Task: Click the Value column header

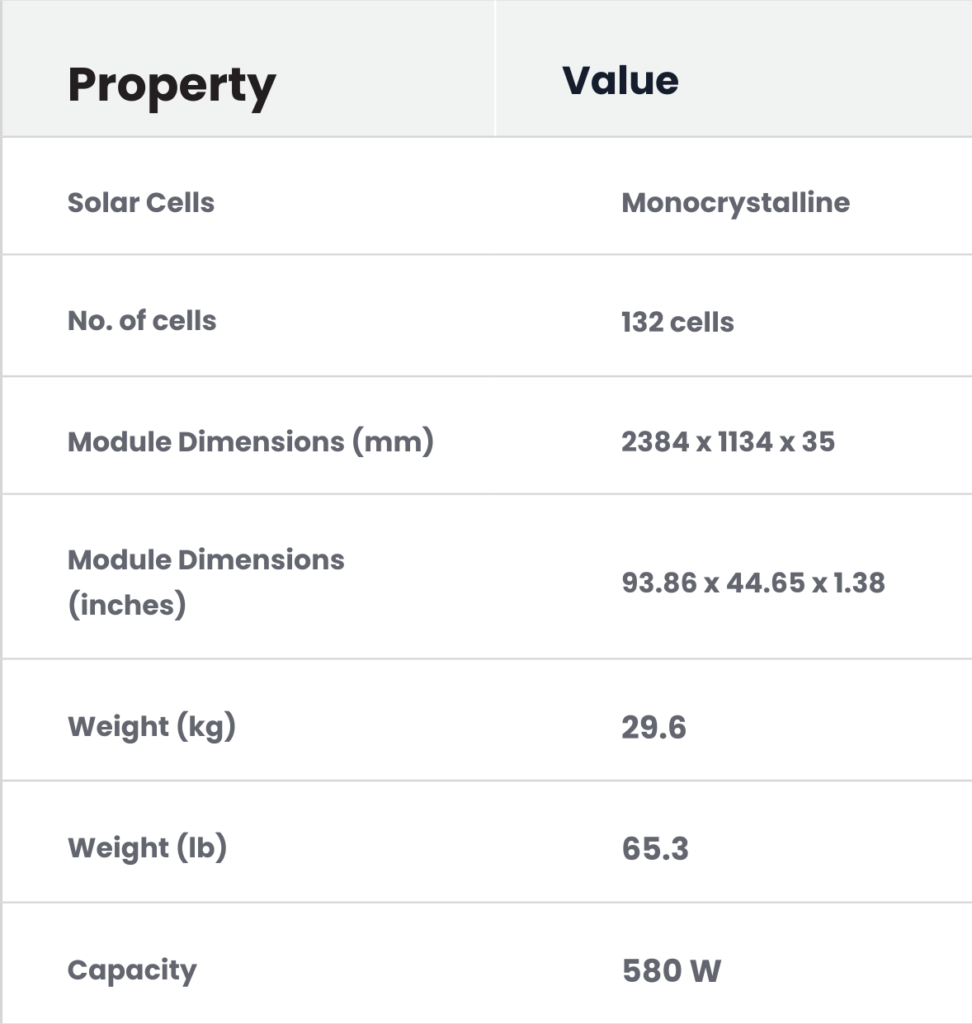Action: coord(620,81)
